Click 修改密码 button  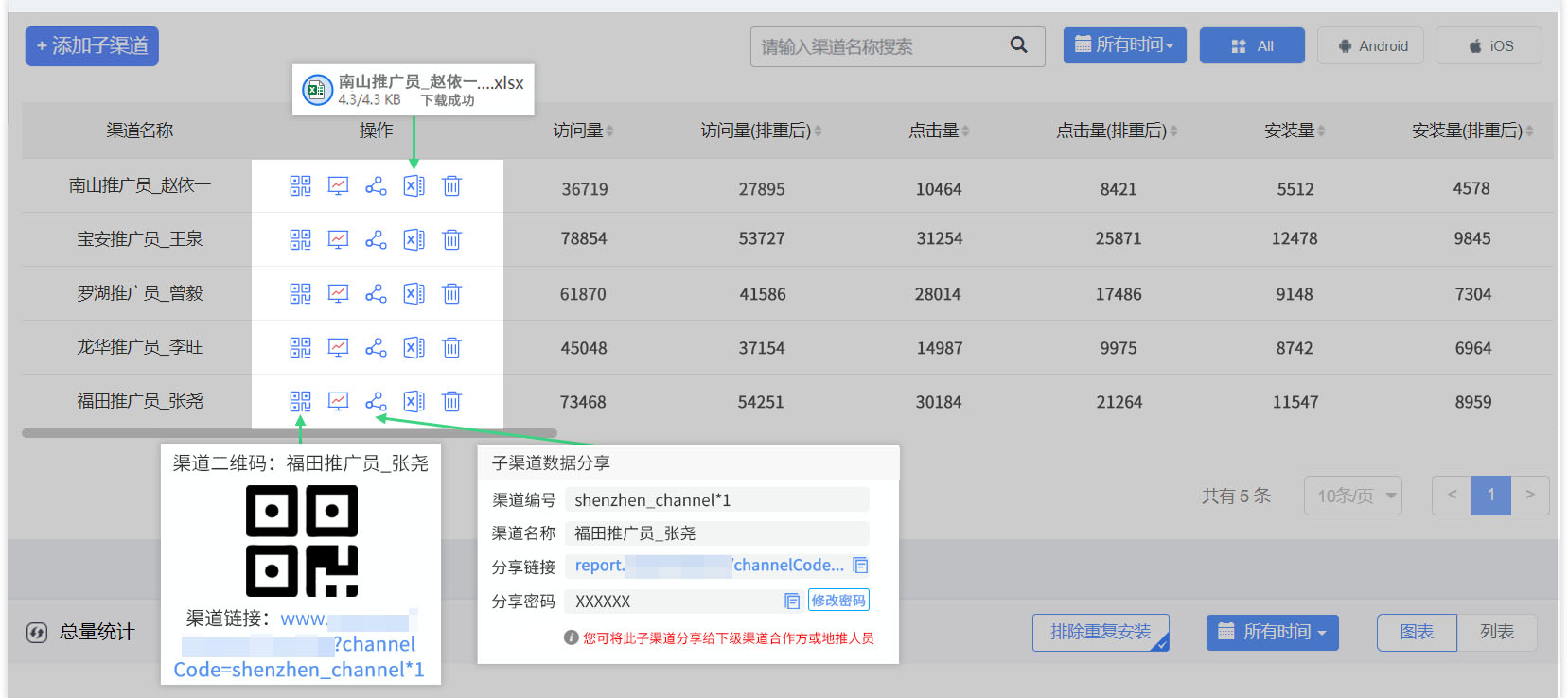[x=838, y=601]
